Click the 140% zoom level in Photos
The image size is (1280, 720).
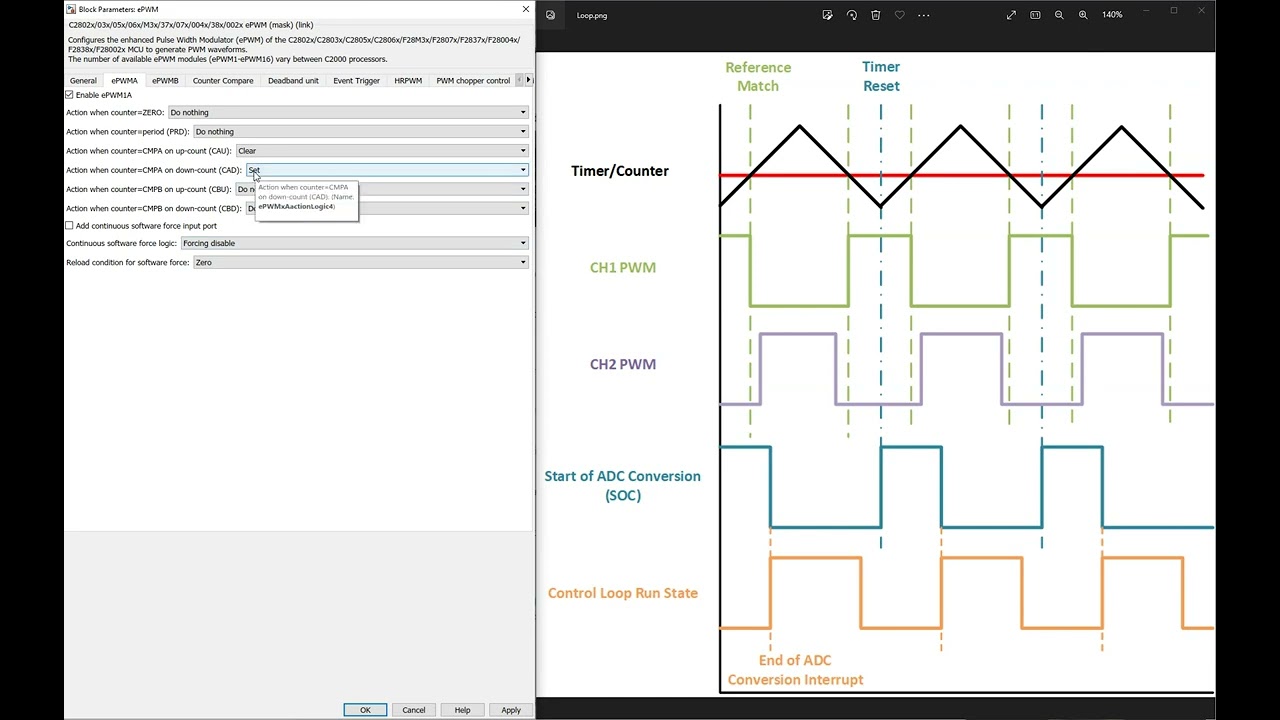click(x=1112, y=15)
